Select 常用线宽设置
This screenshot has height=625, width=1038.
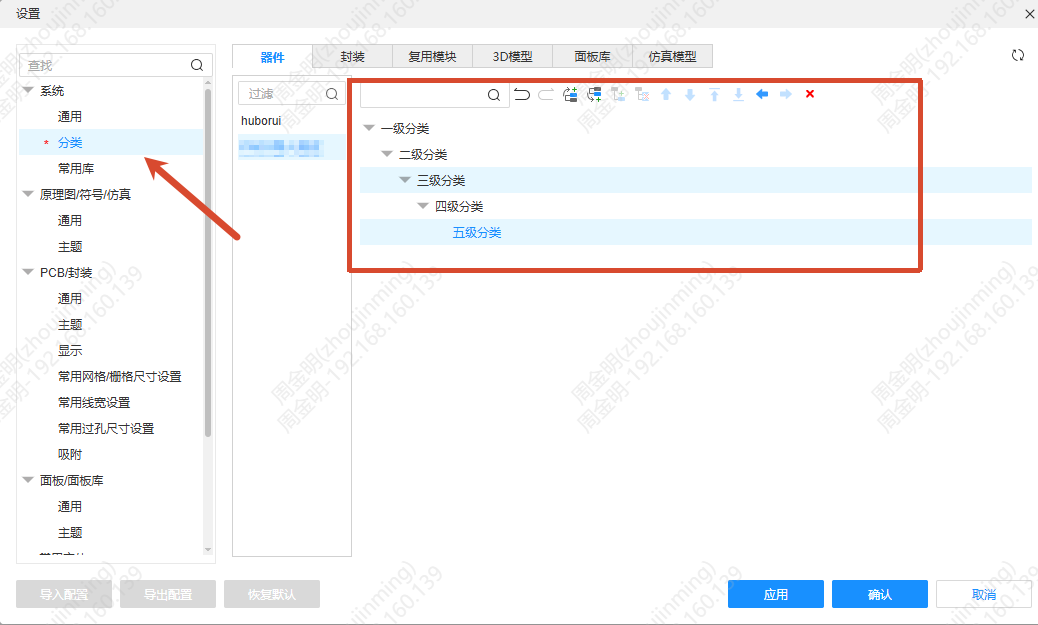tap(94, 402)
